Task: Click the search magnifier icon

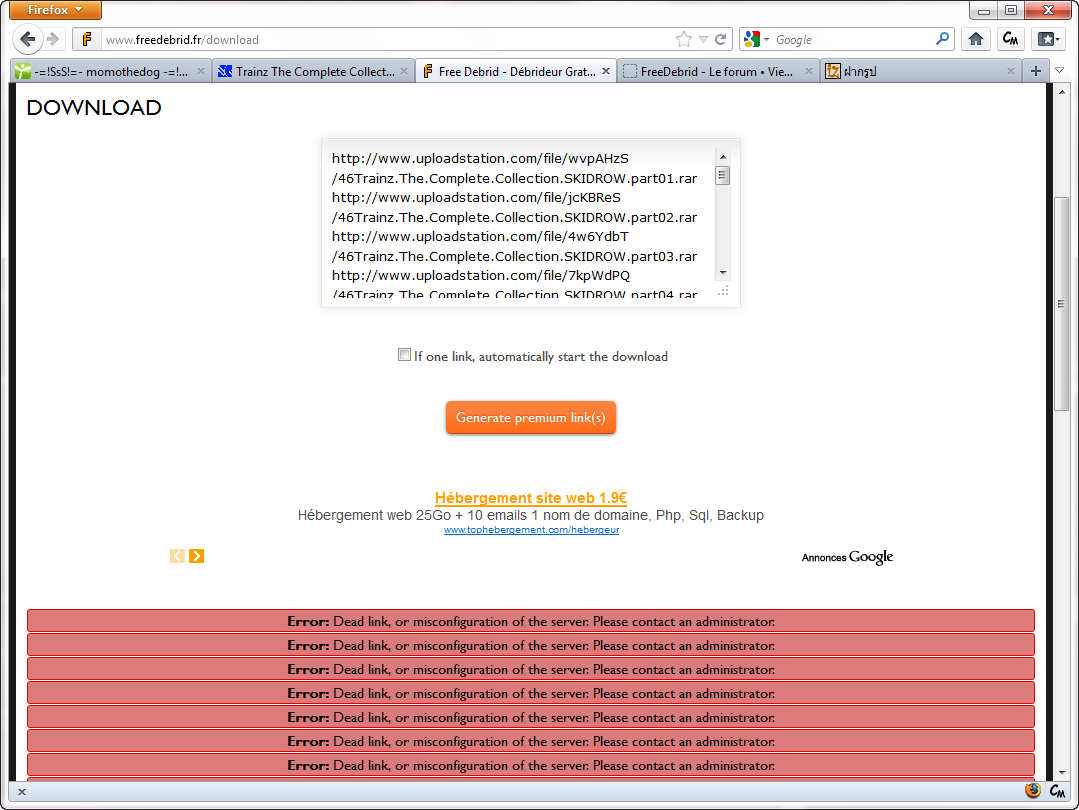Action: 943,39
